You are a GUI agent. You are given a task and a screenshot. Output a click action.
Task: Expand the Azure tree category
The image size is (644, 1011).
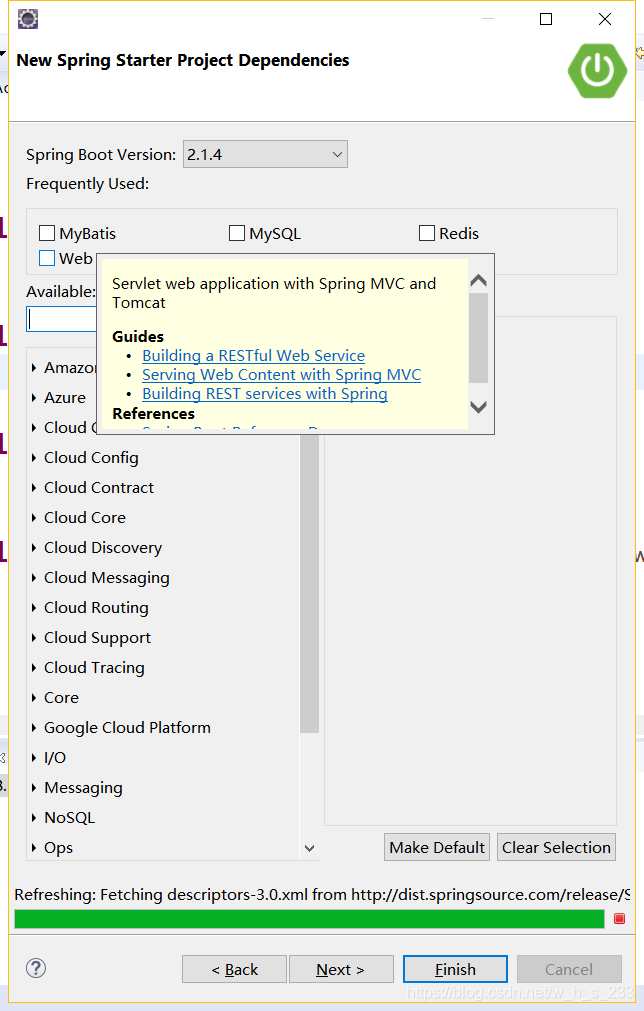click(x=34, y=398)
